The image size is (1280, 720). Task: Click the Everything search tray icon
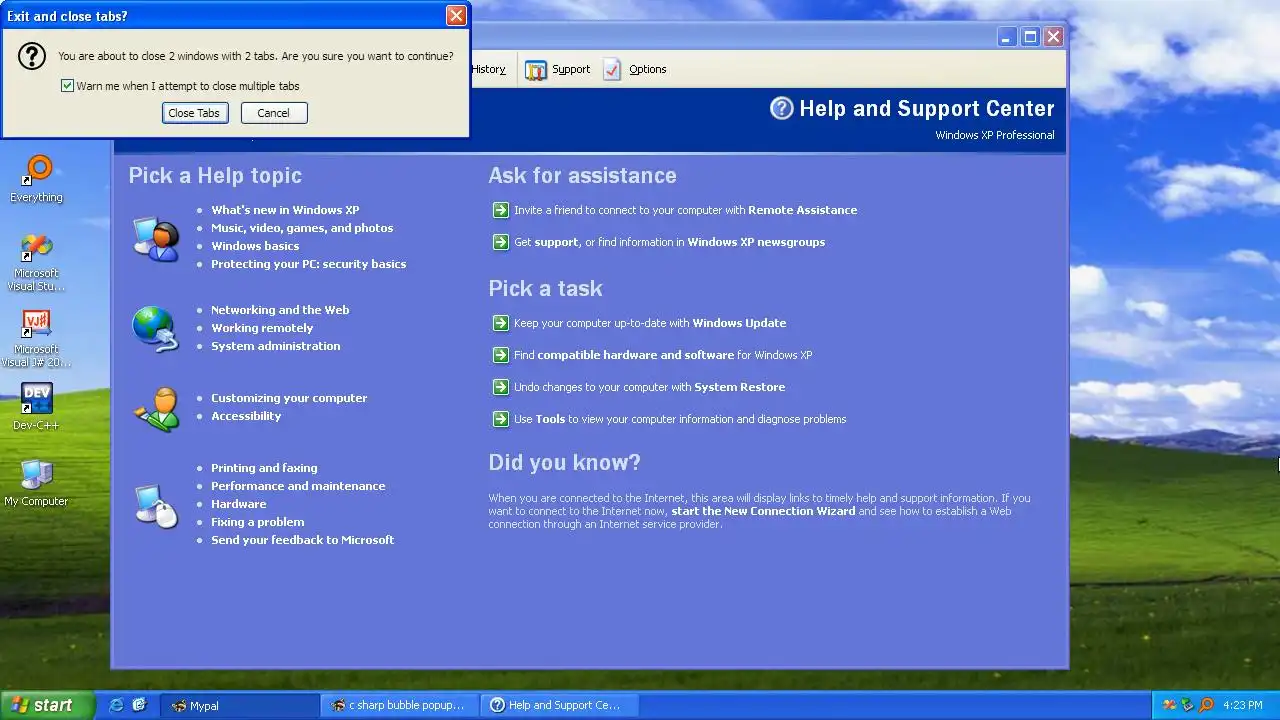1207,705
